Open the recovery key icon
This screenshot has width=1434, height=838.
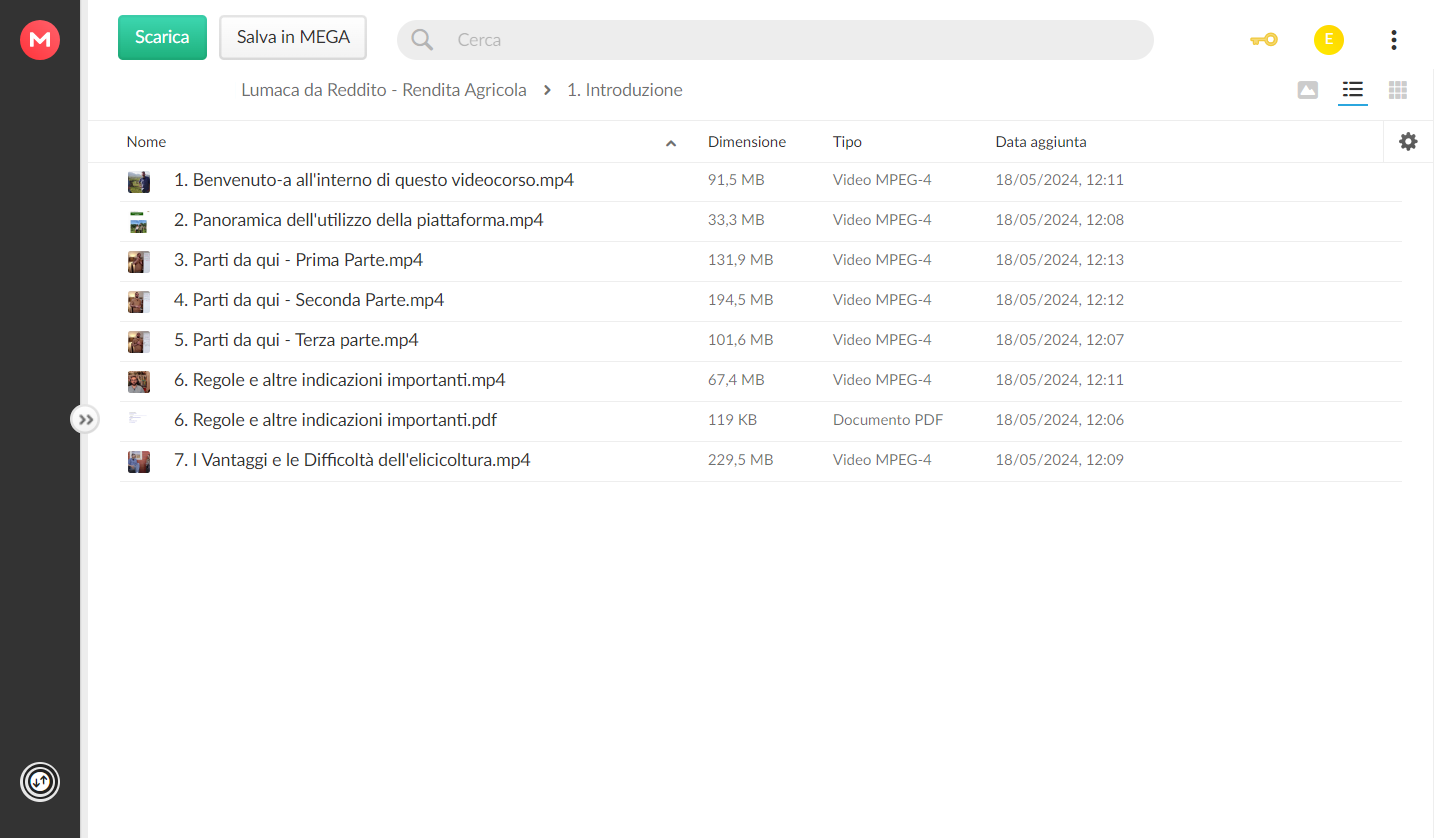point(1264,40)
